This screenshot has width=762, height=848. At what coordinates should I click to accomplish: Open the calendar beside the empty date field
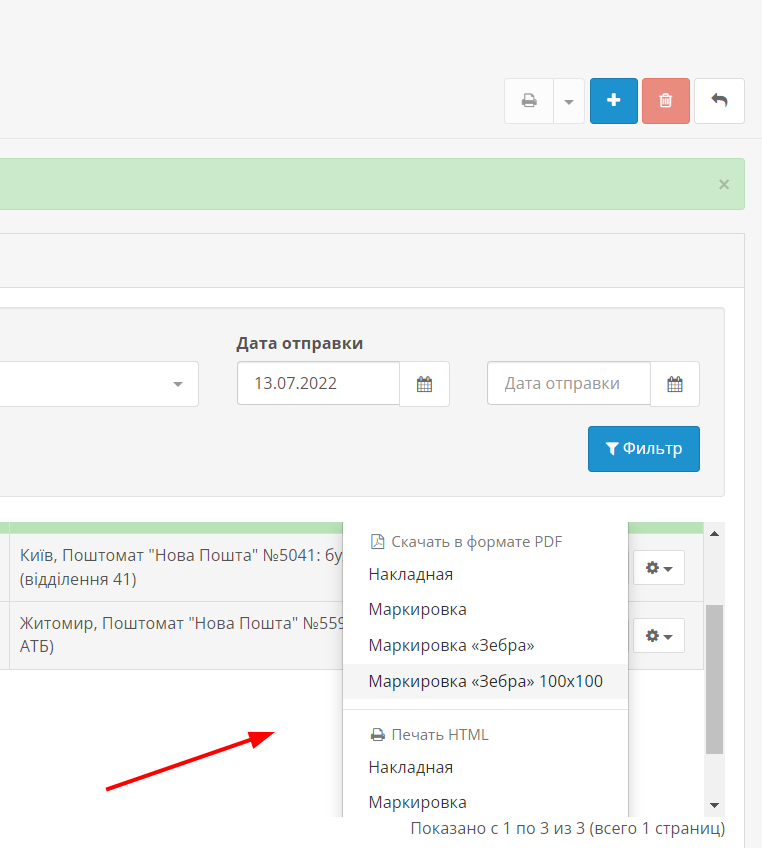pos(675,384)
